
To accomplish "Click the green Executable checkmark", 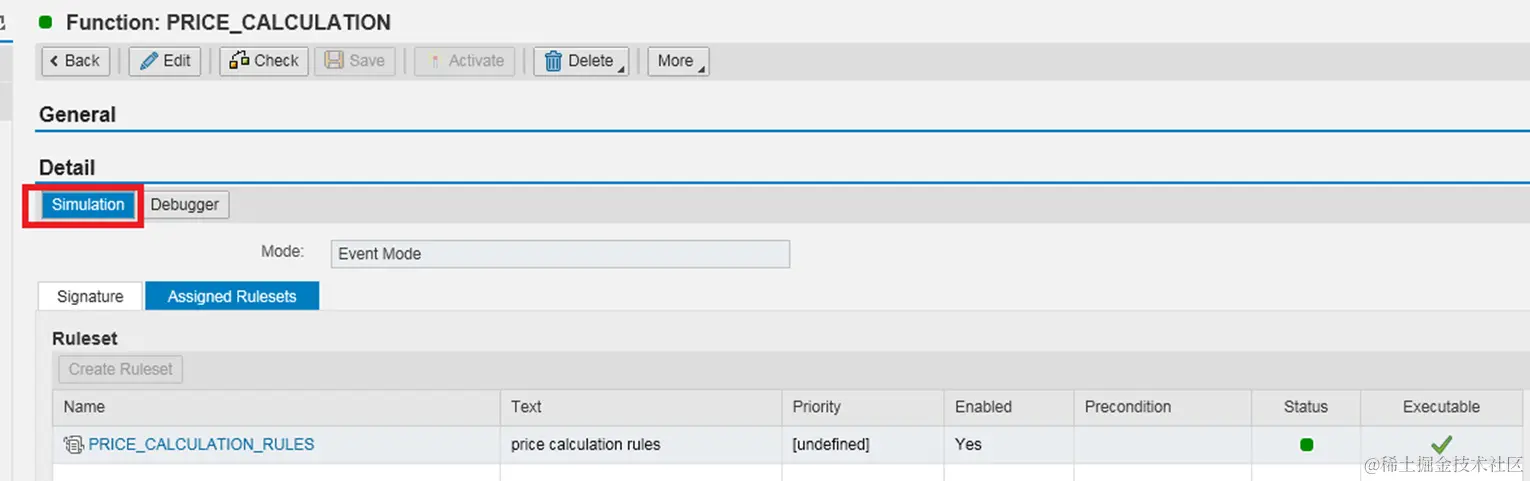I will tap(1441, 444).
